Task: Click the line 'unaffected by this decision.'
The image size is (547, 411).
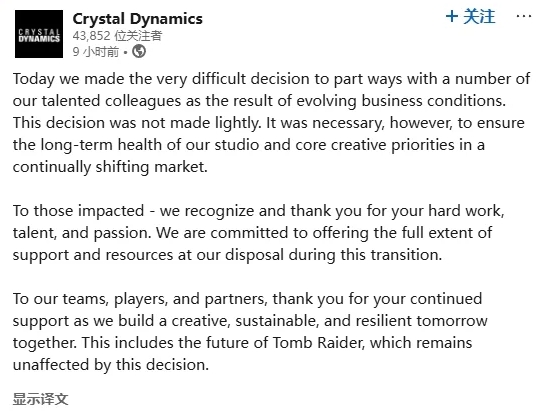Action: coord(111,365)
